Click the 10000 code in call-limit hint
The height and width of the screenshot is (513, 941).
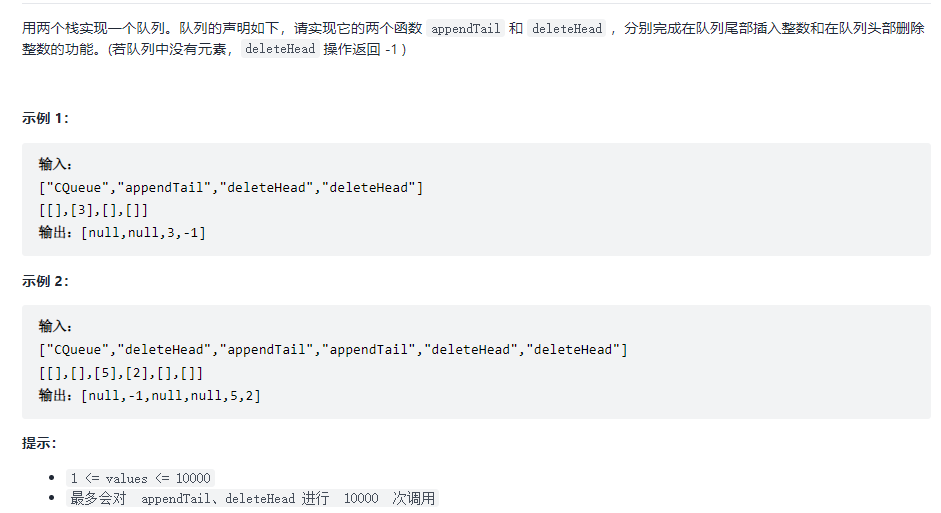(361, 498)
